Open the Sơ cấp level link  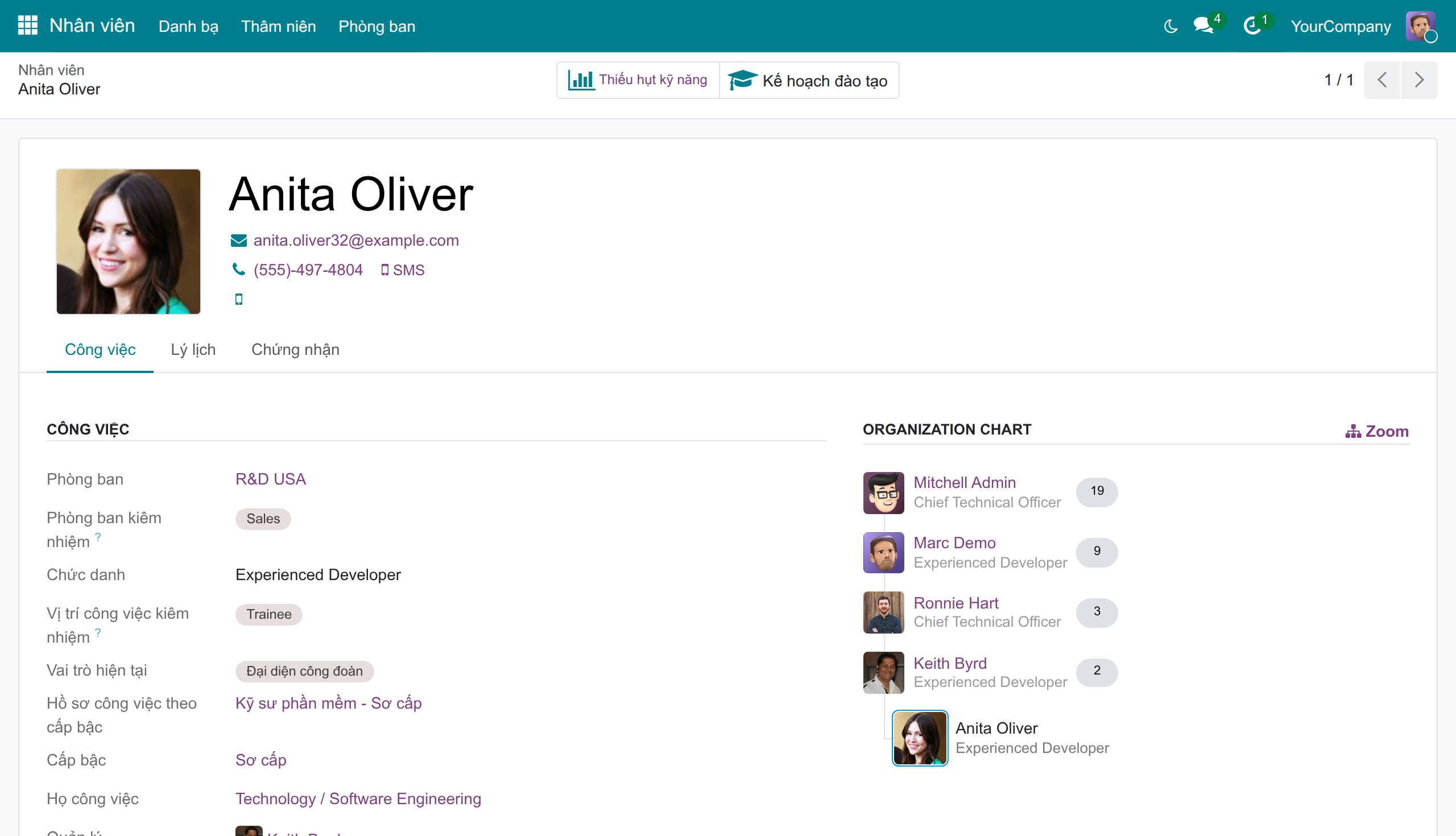coord(260,760)
